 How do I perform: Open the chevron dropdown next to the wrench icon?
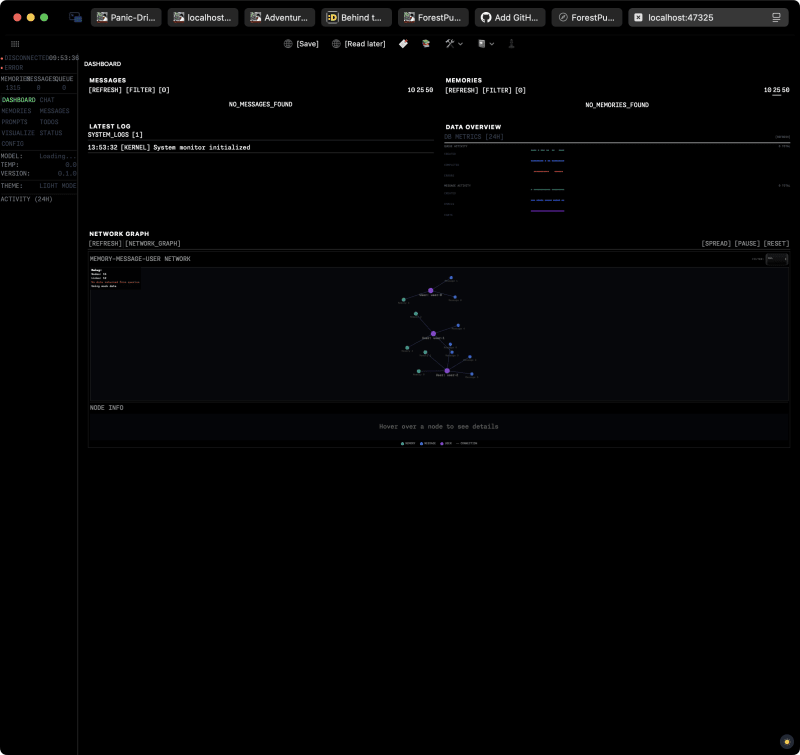tap(459, 43)
